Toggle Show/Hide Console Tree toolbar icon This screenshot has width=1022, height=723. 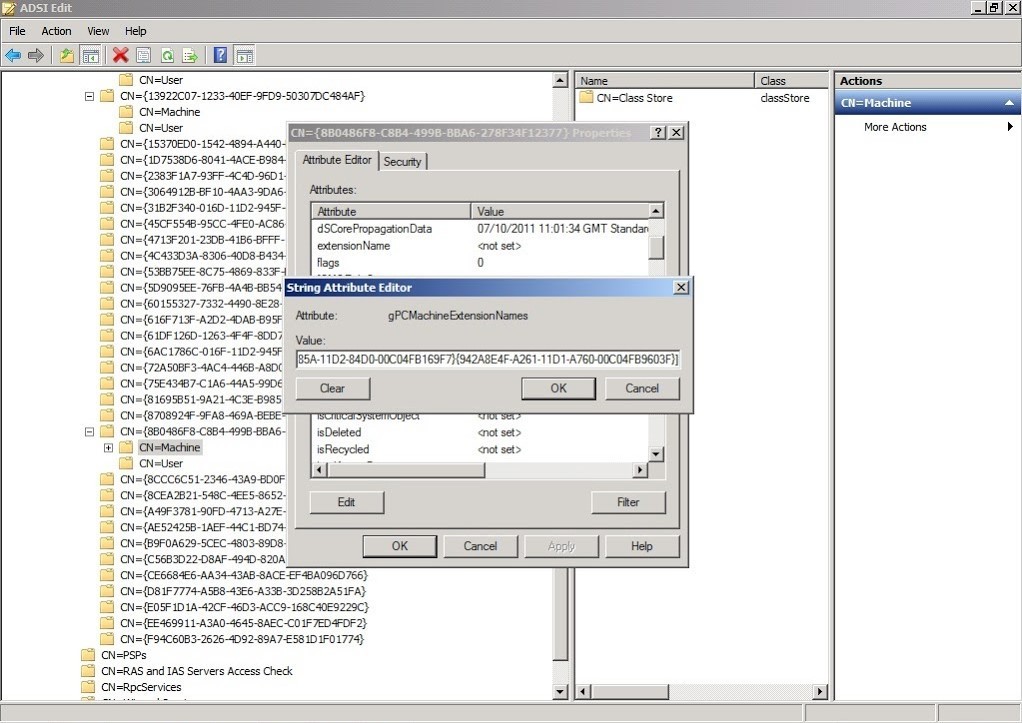(x=90, y=55)
